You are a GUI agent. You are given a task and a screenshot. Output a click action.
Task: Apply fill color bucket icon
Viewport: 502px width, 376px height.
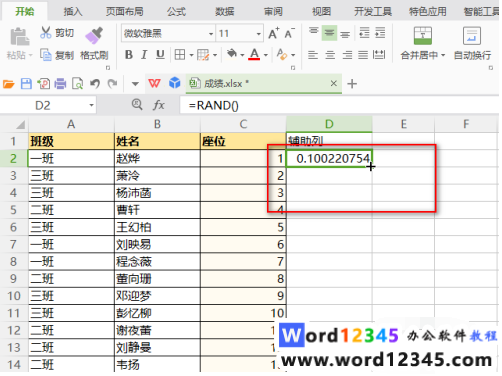pyautogui.click(x=232, y=54)
